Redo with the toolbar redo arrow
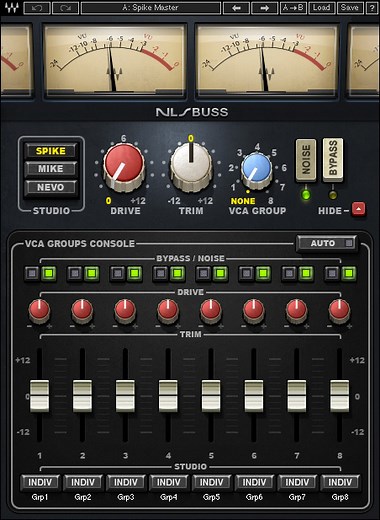The height and width of the screenshot is (520, 380). 66,8
